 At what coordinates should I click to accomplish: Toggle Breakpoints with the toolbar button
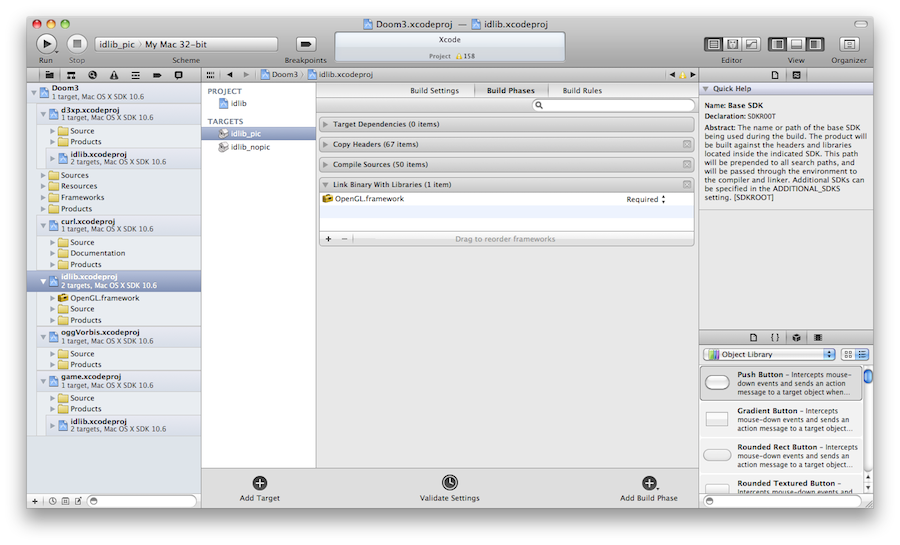tap(306, 44)
